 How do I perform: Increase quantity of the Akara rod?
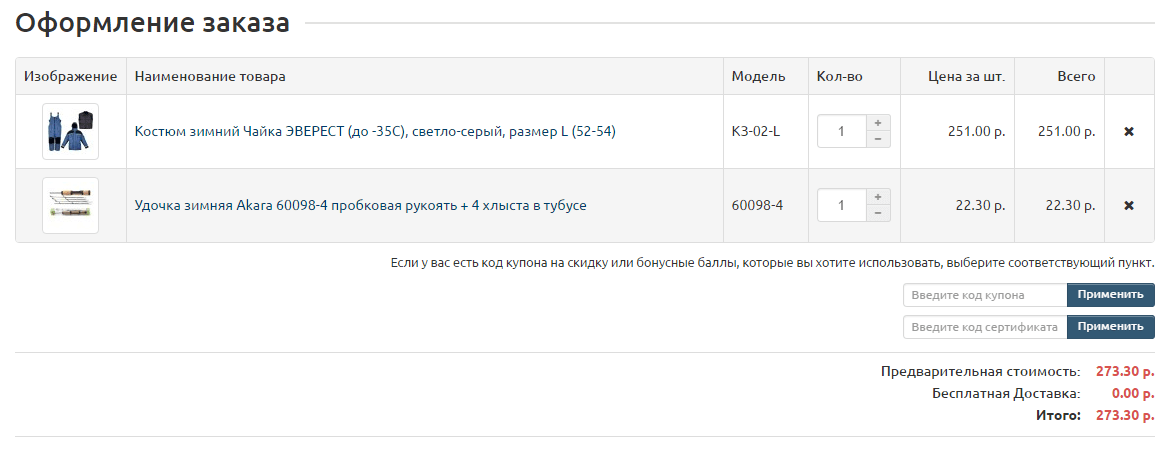(877, 197)
